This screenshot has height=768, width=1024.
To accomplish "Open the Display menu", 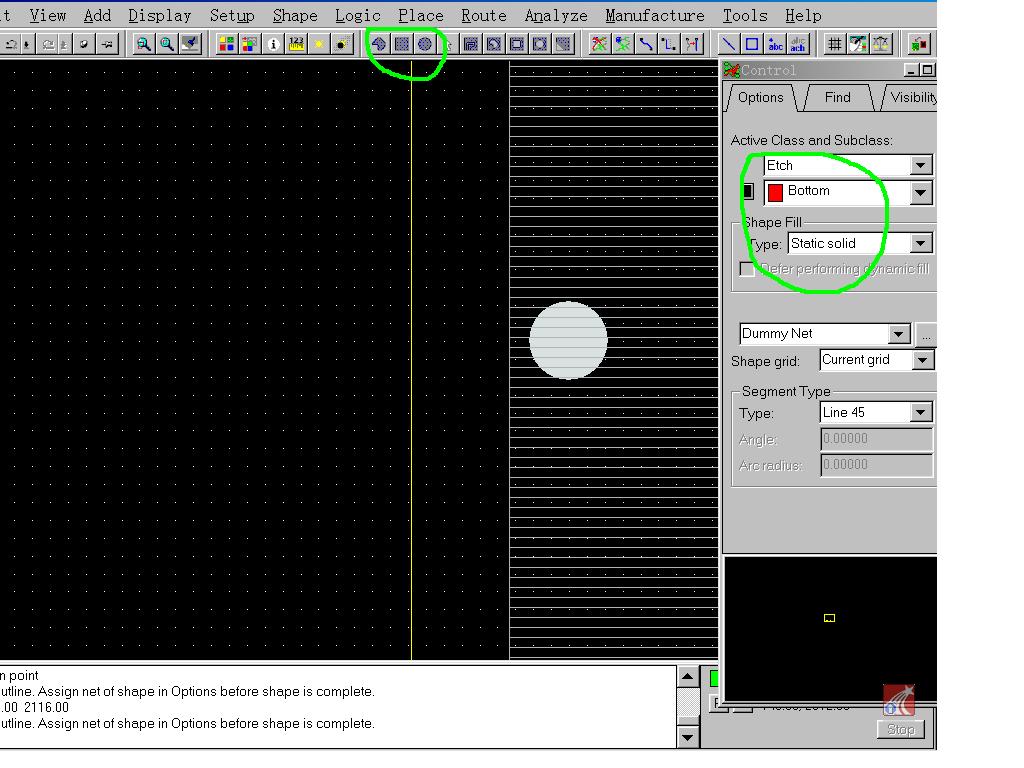I will tap(159, 15).
